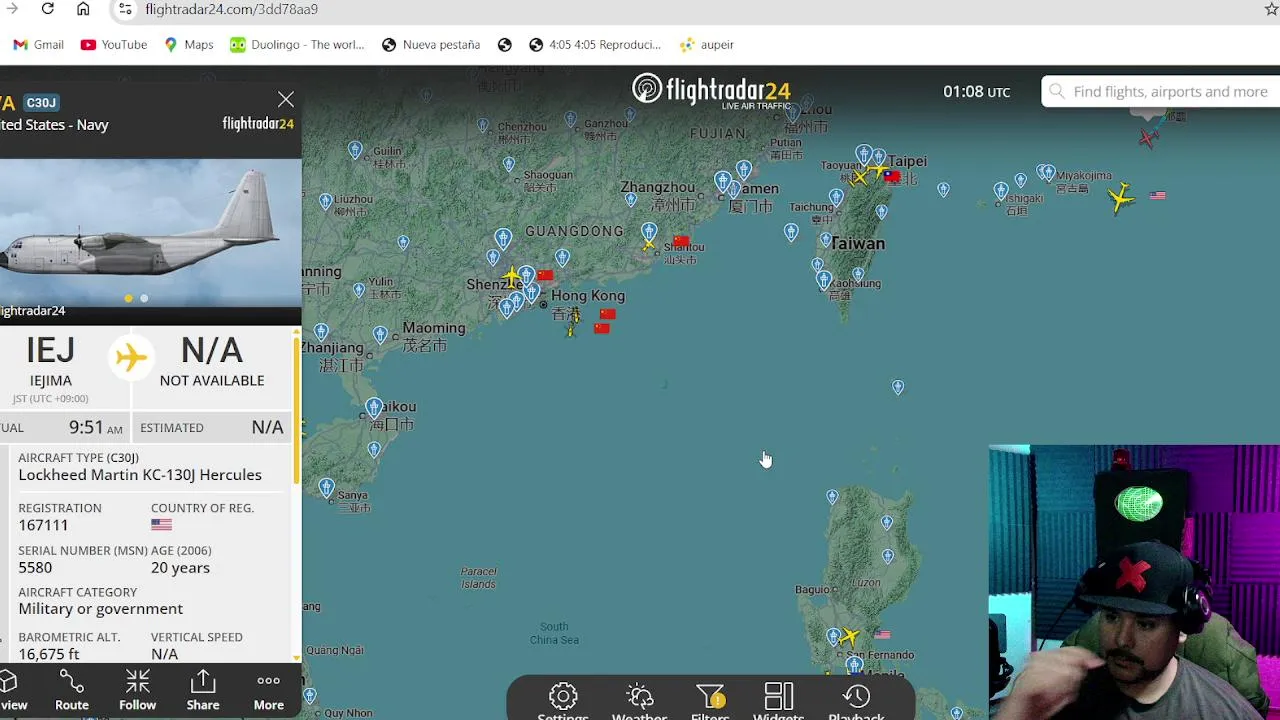Follow the selected aircraft
Image resolution: width=1280 pixels, height=720 pixels.
pos(137,690)
